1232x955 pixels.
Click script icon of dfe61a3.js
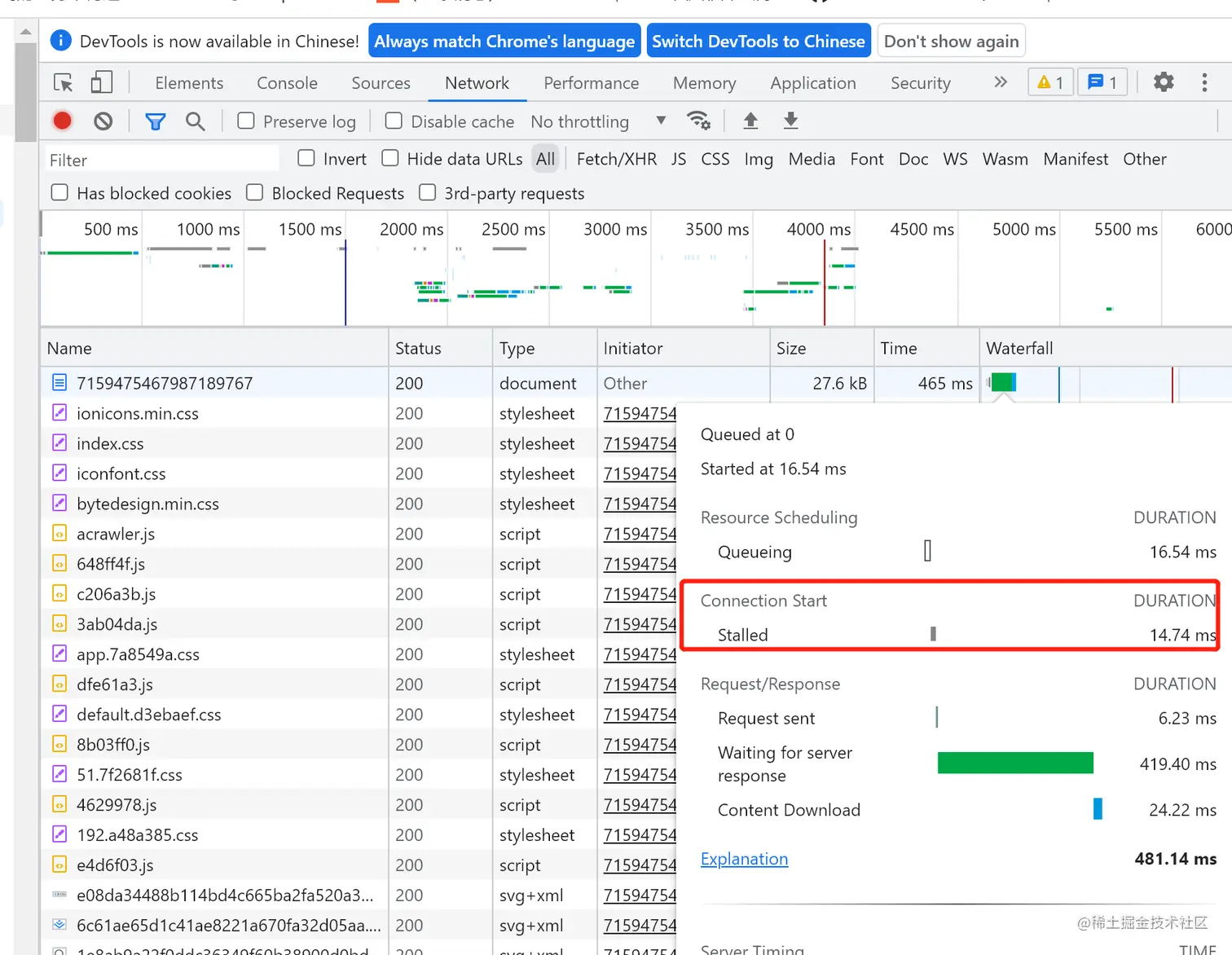(x=59, y=684)
